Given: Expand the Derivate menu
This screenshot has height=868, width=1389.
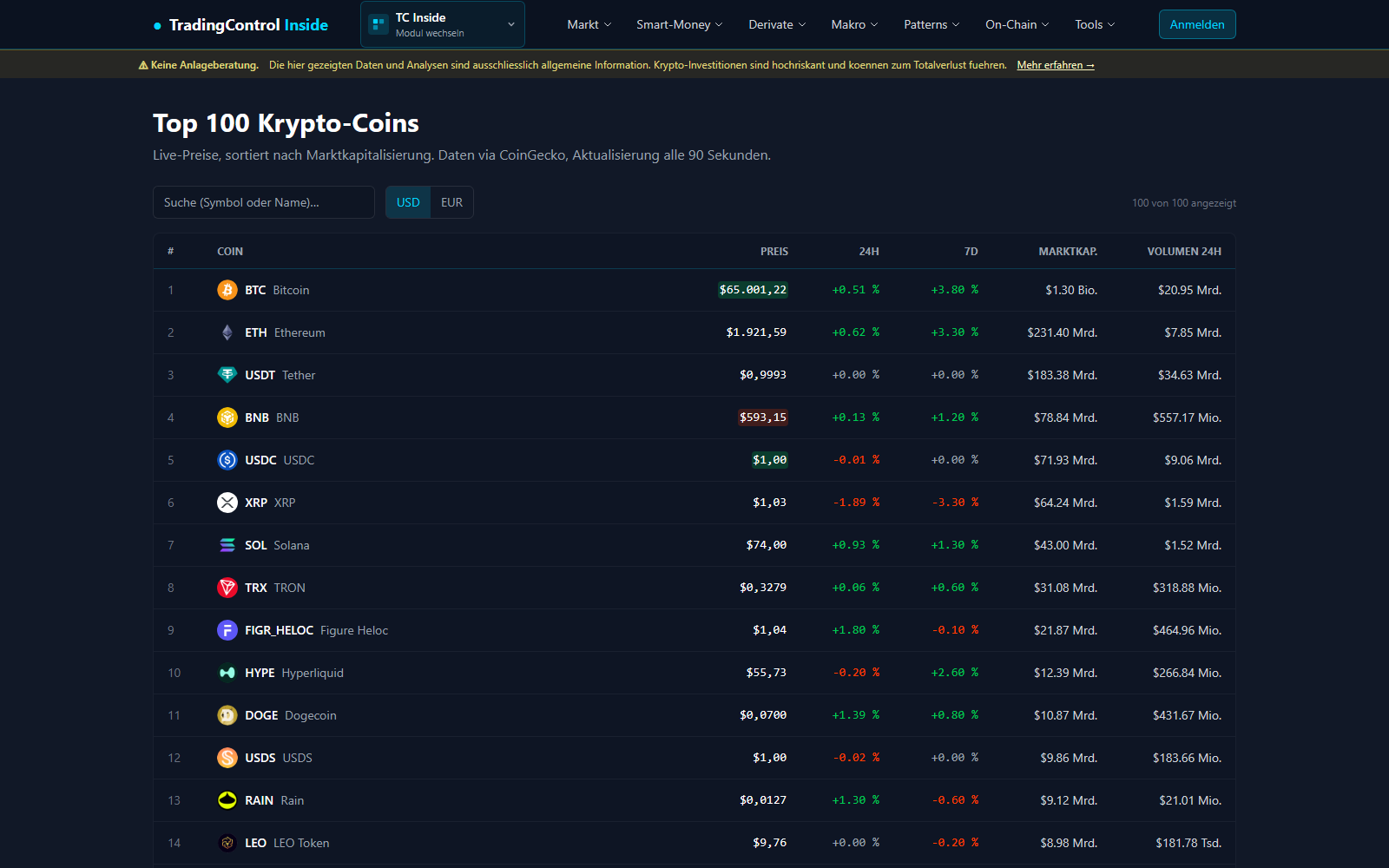Looking at the screenshot, I should coord(778,24).
